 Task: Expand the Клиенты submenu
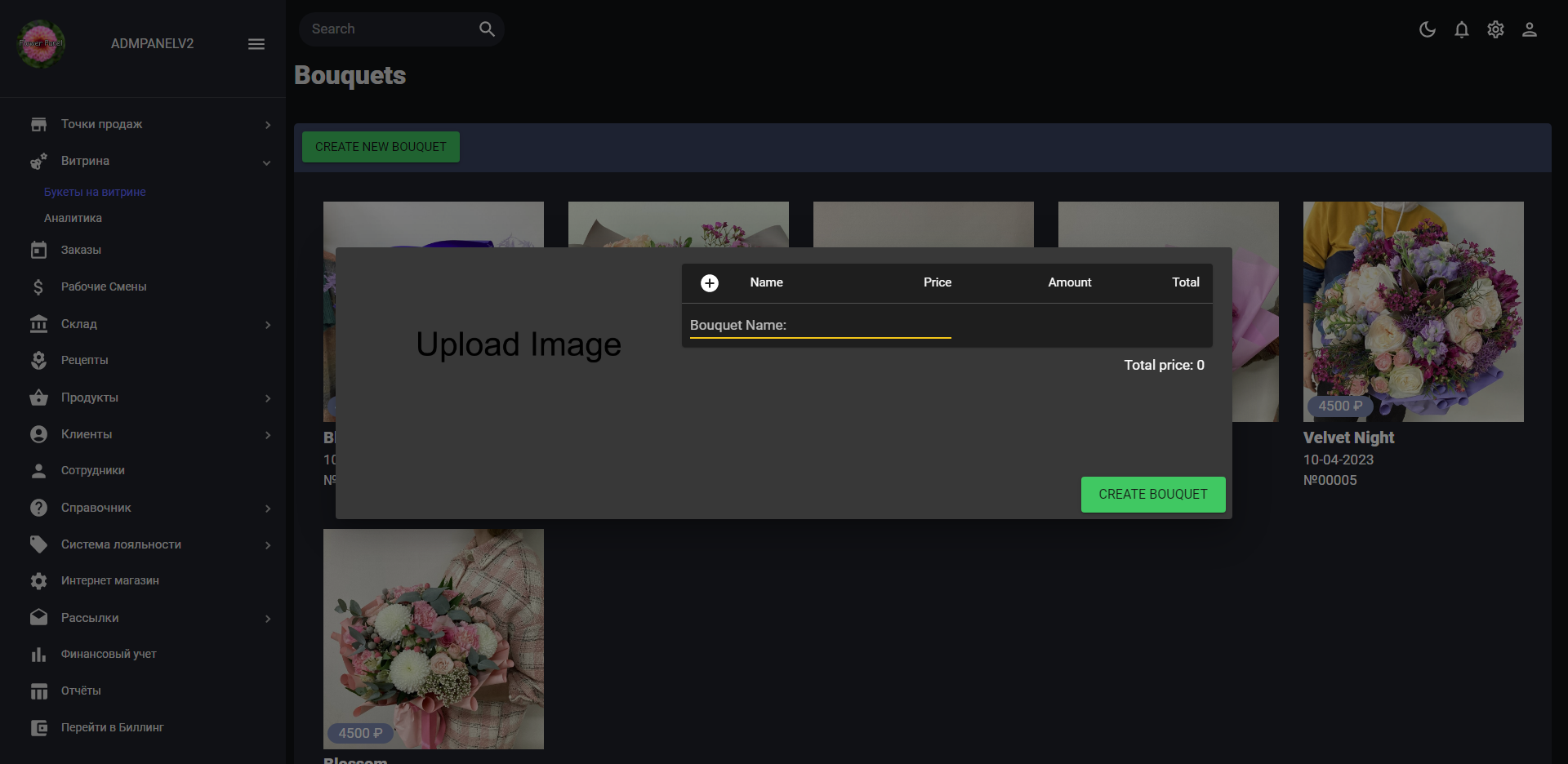tap(269, 435)
